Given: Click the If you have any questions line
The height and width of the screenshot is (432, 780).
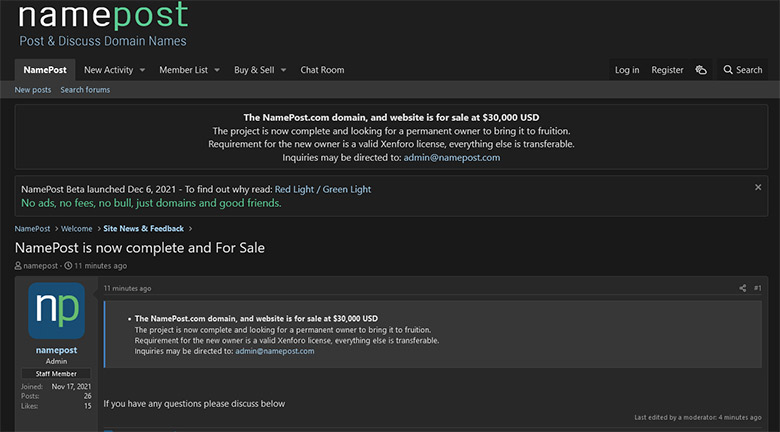Looking at the screenshot, I should [x=194, y=404].
